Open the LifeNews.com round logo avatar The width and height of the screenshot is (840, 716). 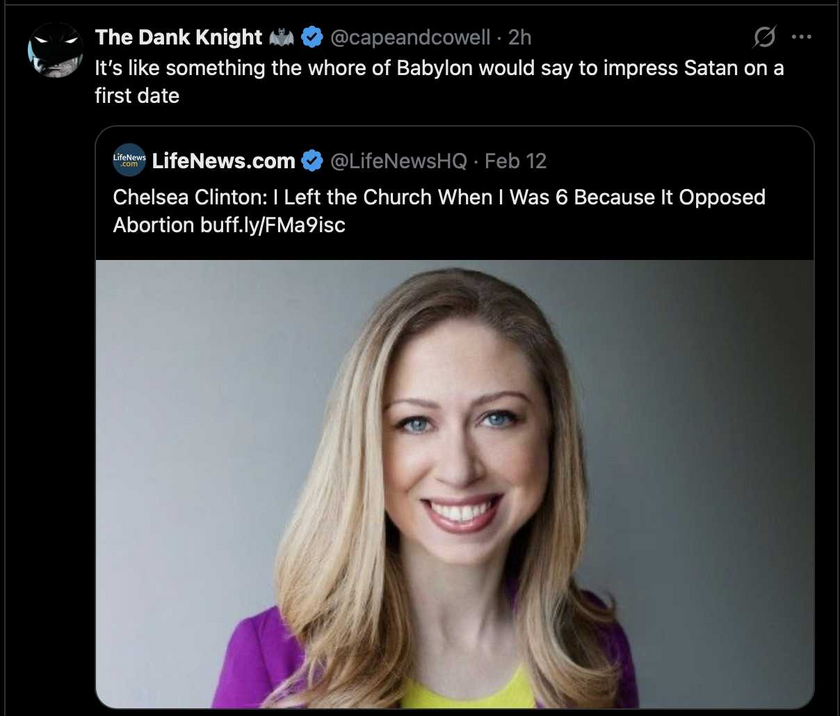pyautogui.click(x=129, y=160)
